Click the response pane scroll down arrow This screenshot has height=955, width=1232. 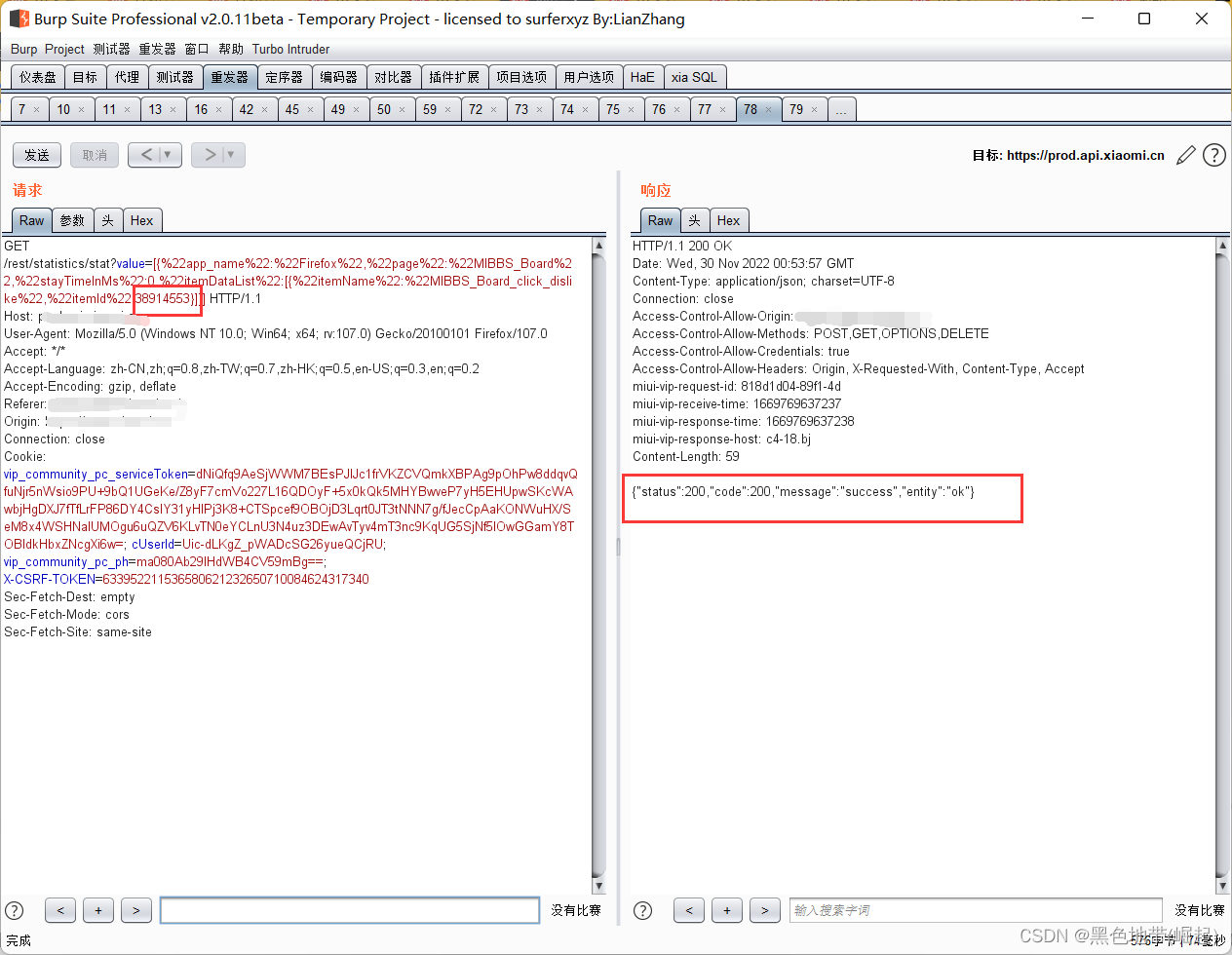(1222, 886)
